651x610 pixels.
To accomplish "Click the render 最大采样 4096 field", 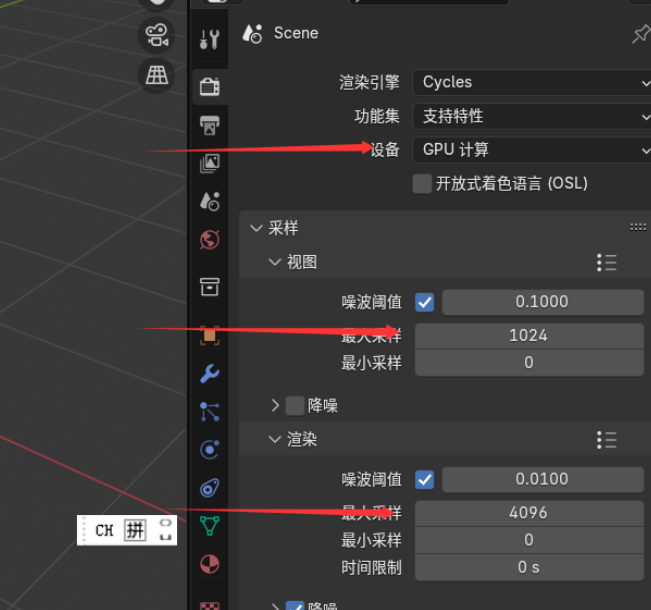I will [529, 513].
